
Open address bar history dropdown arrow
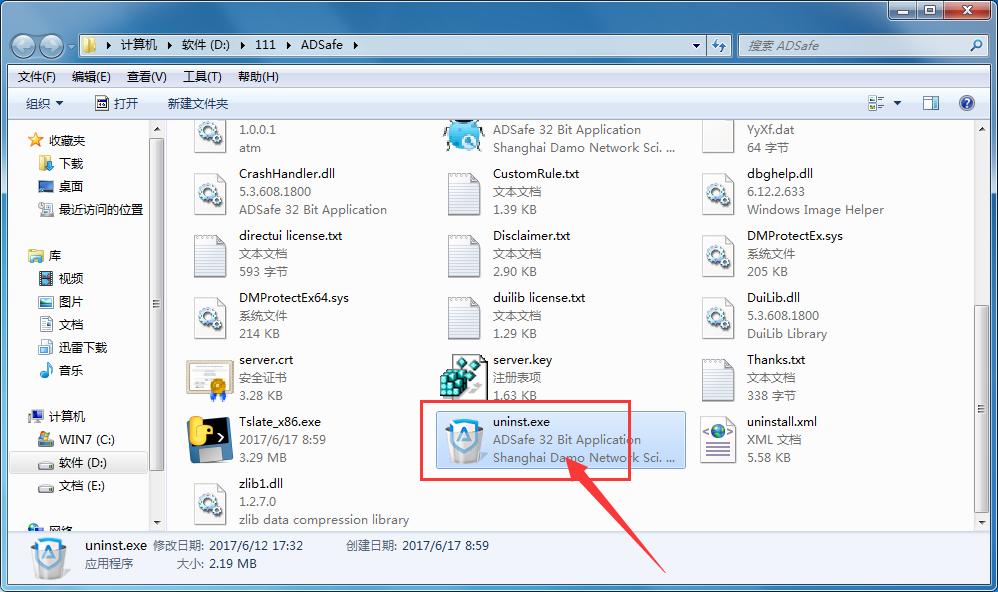(697, 46)
